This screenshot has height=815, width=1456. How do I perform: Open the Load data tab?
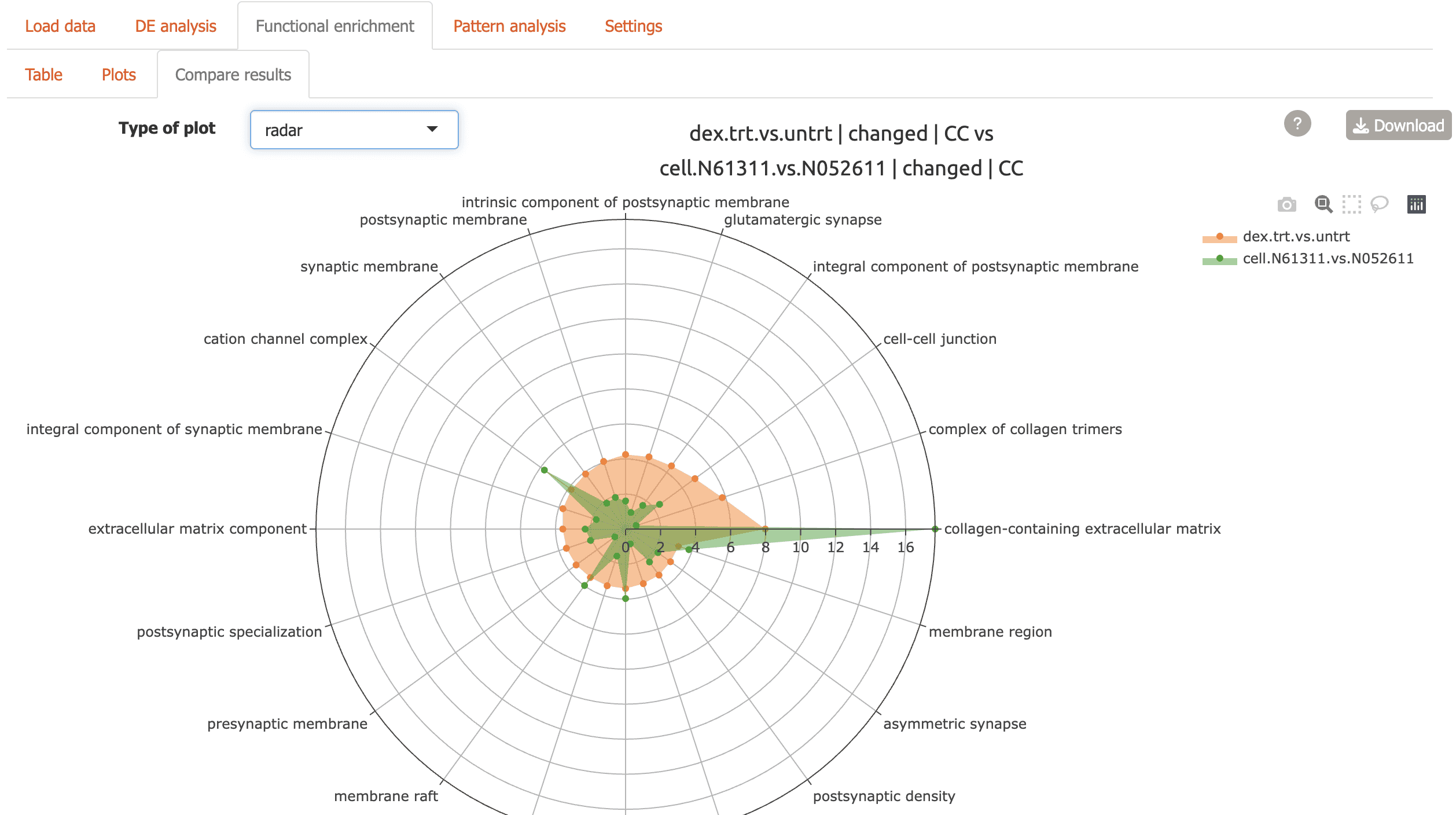(x=60, y=26)
